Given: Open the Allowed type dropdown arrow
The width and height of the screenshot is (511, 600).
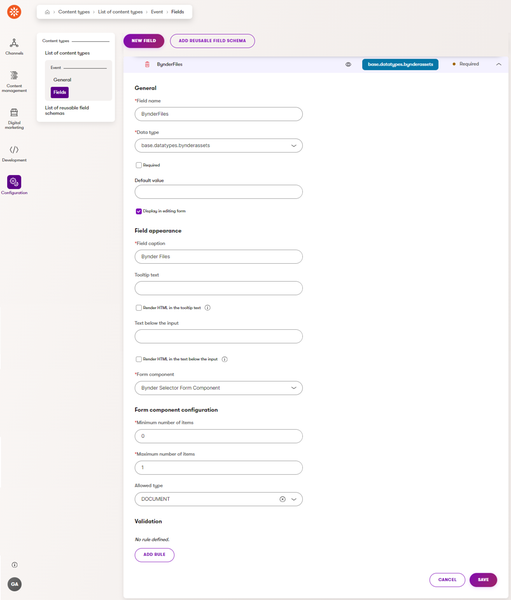Looking at the screenshot, I should point(294,499).
